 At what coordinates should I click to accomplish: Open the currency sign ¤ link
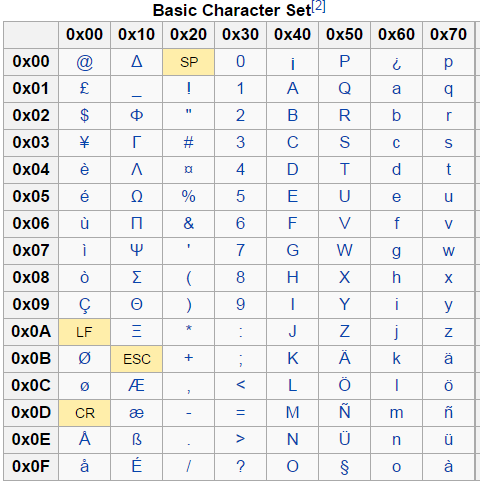pos(189,169)
